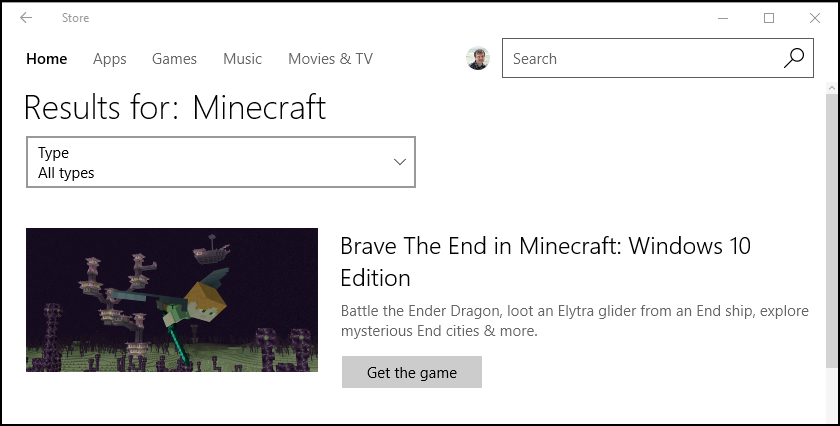This screenshot has height=426, width=840.
Task: Click the Results for: Minecraft heading
Action: click(x=175, y=107)
